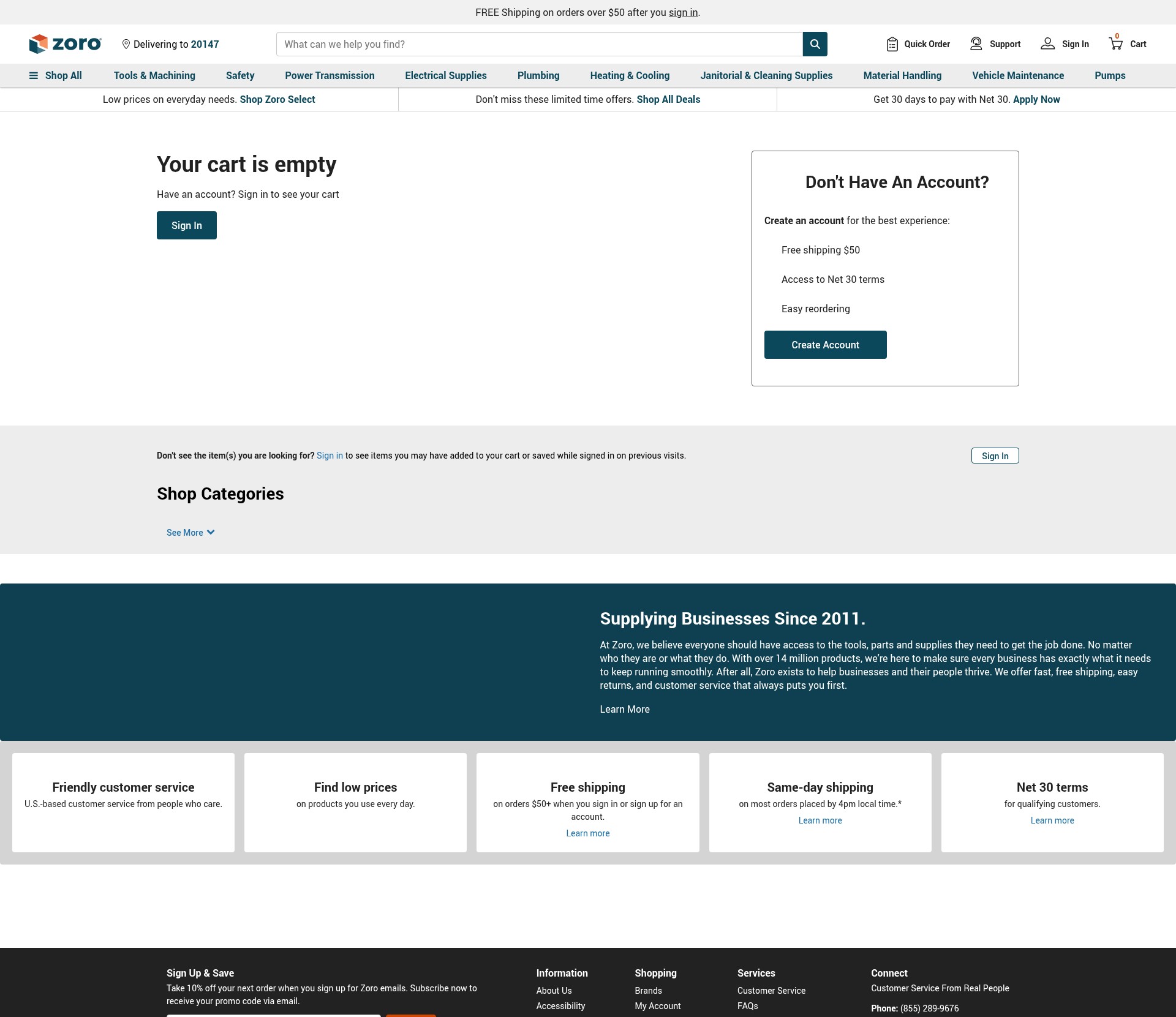The image size is (1176, 1017).
Task: Open Shop All Deals link
Action: (x=668, y=99)
